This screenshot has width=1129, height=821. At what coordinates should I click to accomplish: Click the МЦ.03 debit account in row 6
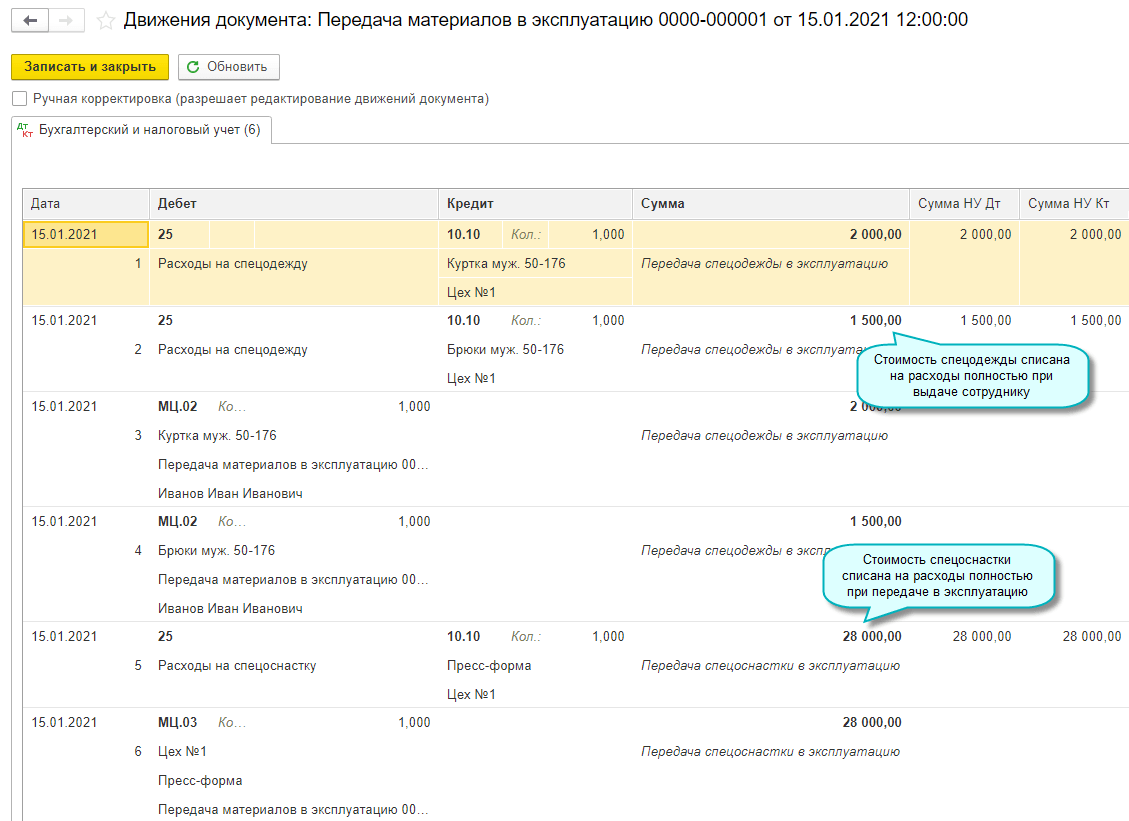pyautogui.click(x=178, y=723)
